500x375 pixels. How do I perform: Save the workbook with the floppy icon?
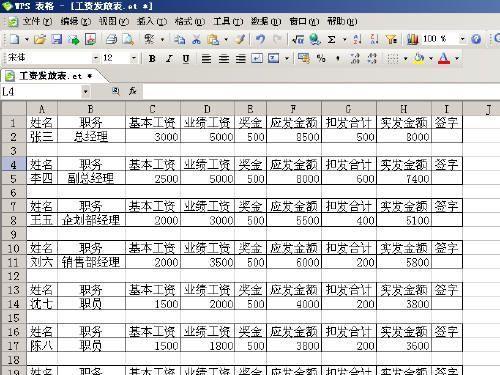[x=56, y=39]
